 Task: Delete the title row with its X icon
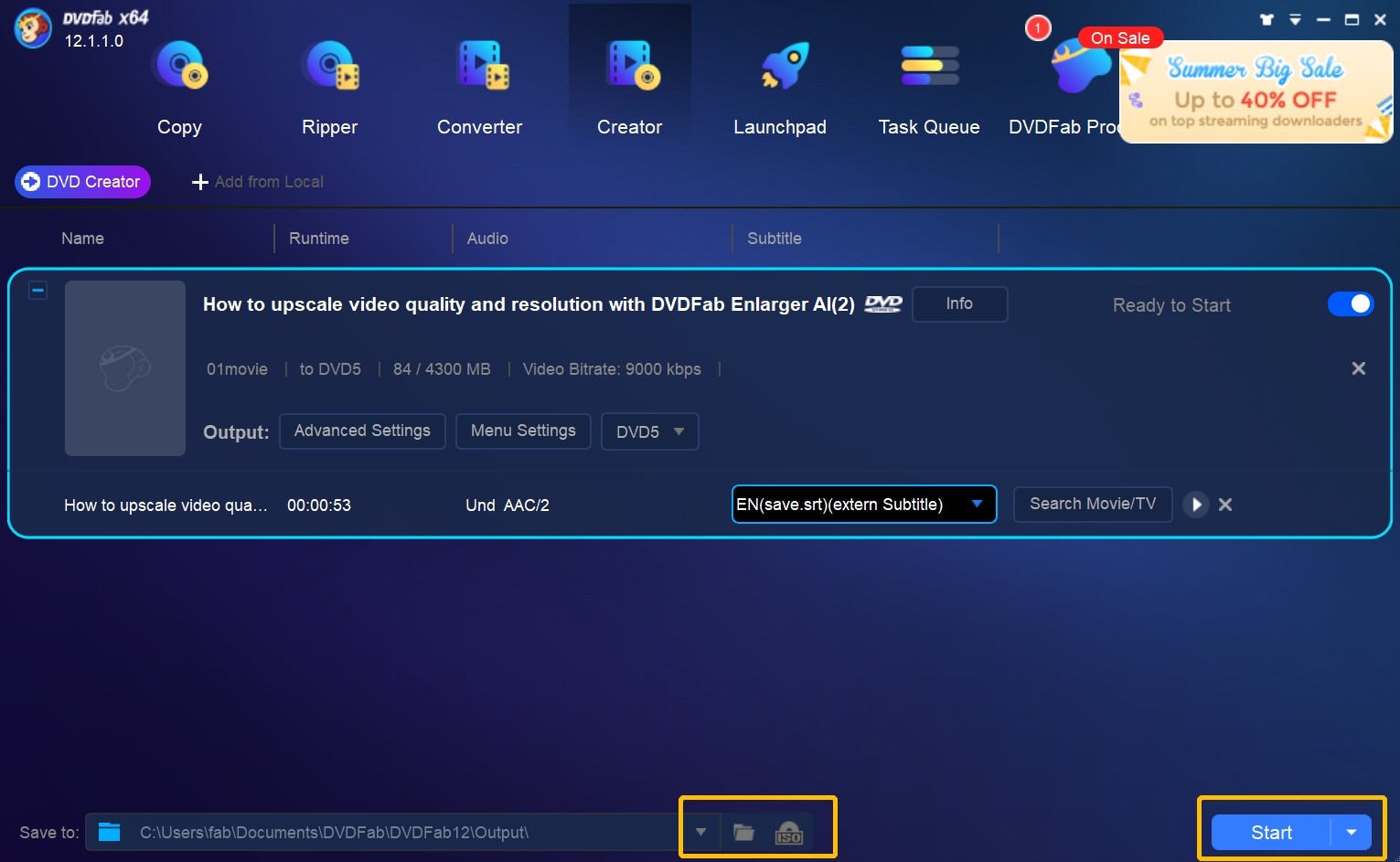coord(1225,505)
